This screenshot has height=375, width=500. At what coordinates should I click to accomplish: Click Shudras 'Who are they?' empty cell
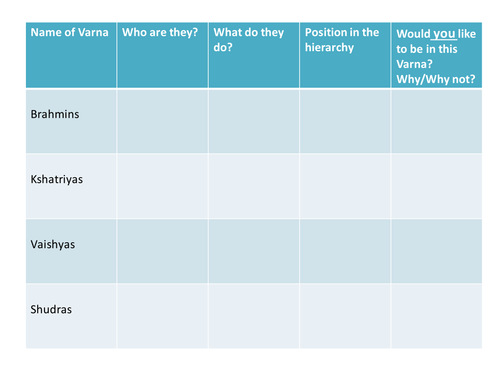point(162,316)
